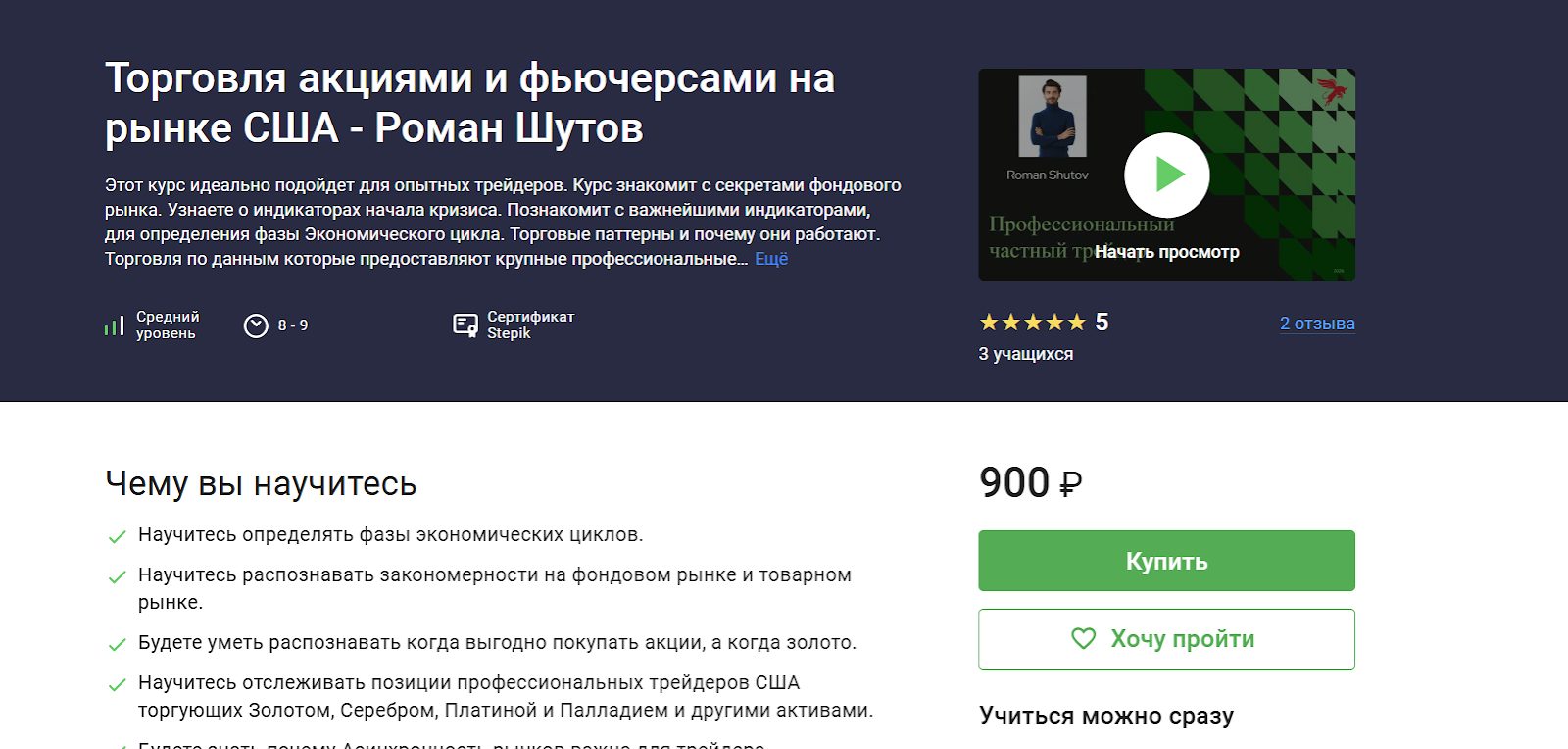Viewport: 1568px width, 749px height.
Task: Click the Stepik certificate icon
Action: 465,325
